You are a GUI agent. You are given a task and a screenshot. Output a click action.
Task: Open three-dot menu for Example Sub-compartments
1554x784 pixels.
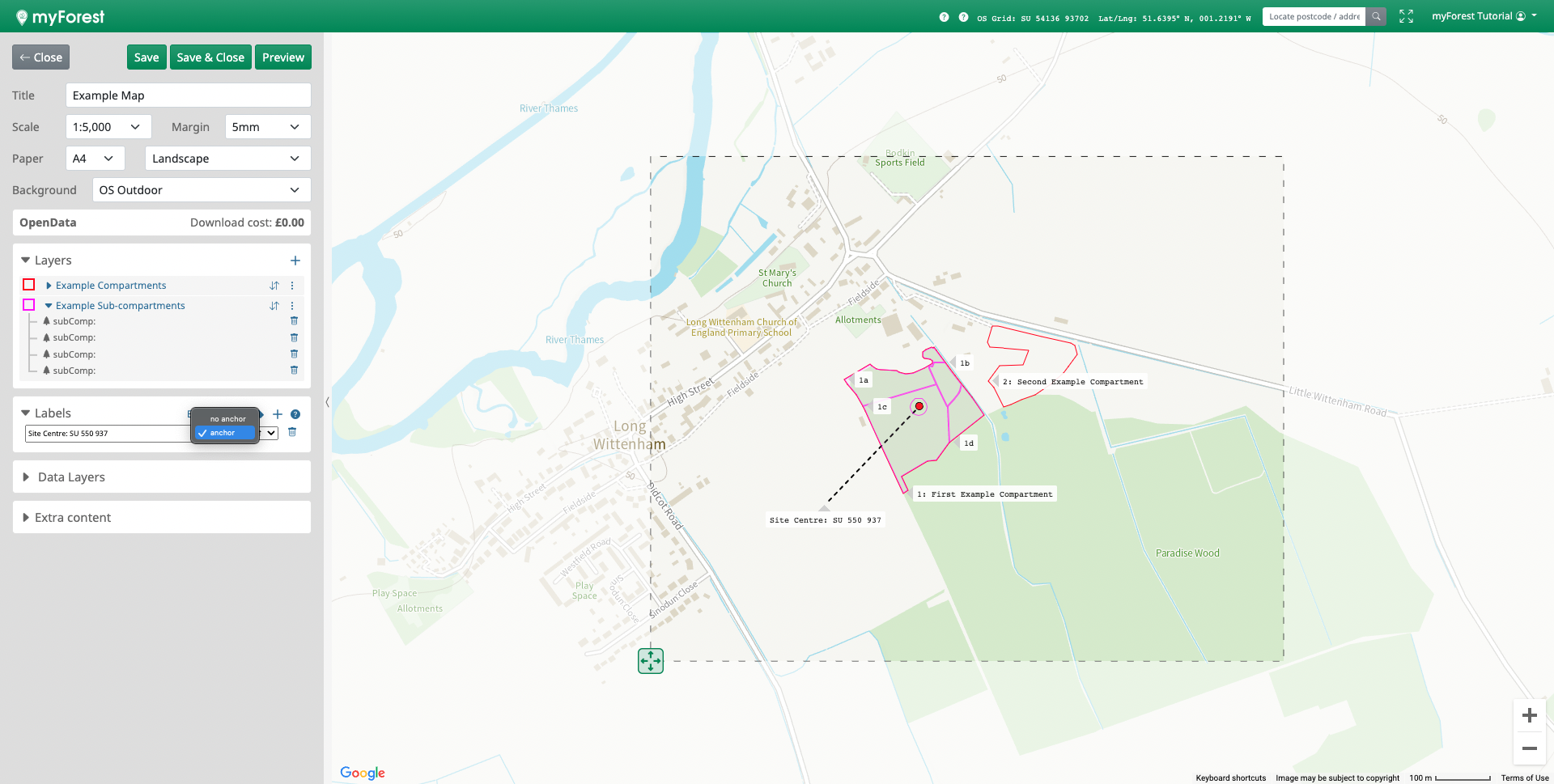(x=292, y=306)
